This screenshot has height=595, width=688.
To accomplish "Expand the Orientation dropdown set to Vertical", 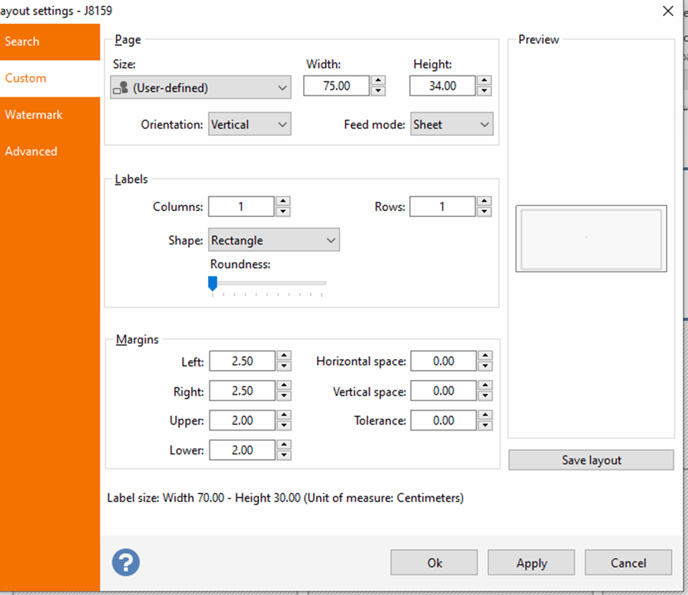I will [249, 125].
